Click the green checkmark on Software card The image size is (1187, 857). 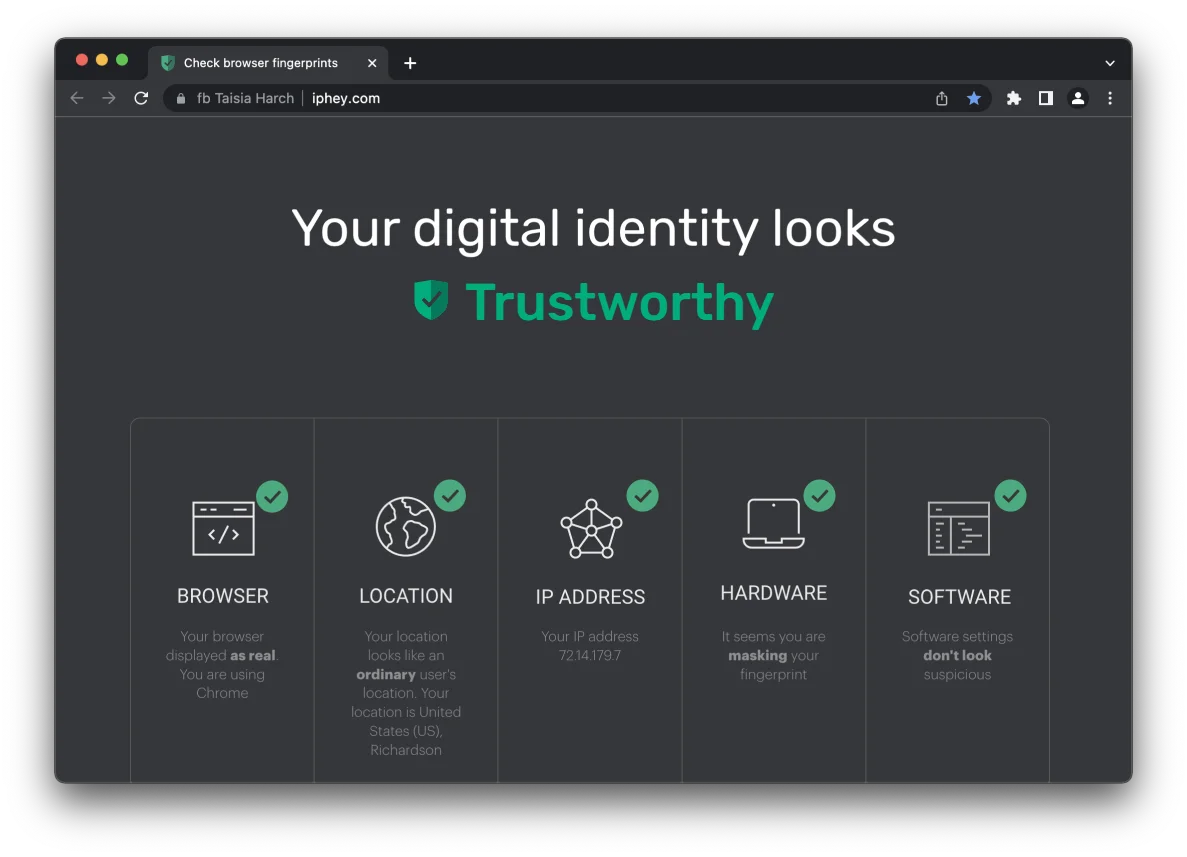coord(1010,496)
